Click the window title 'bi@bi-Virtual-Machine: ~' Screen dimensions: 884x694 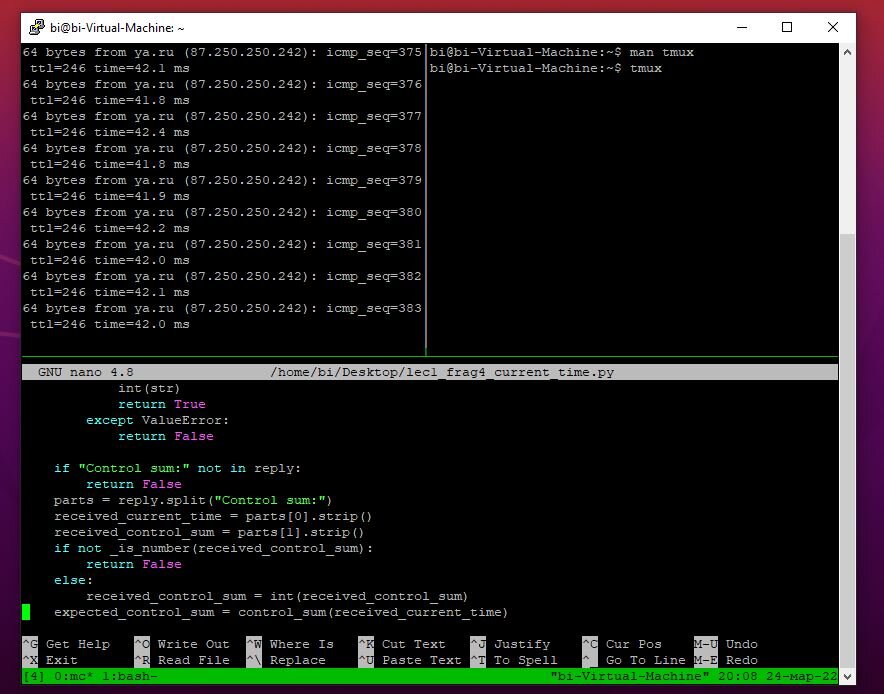click(117, 28)
